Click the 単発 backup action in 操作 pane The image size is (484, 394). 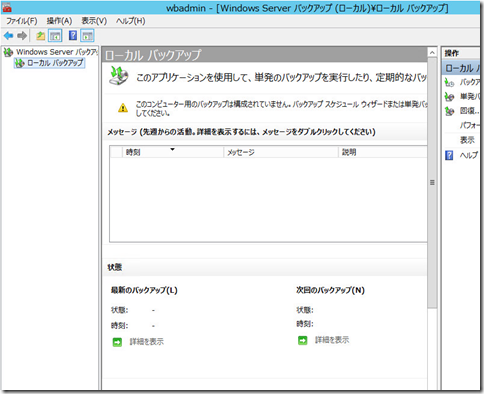[x=470, y=97]
